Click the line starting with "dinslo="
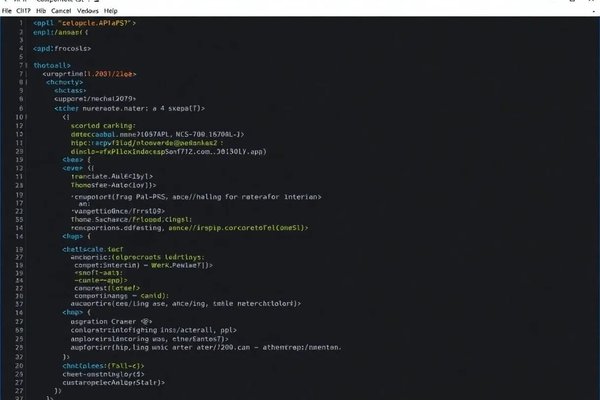Screen dimensions: 600x400 pyautogui.click(x=168, y=152)
